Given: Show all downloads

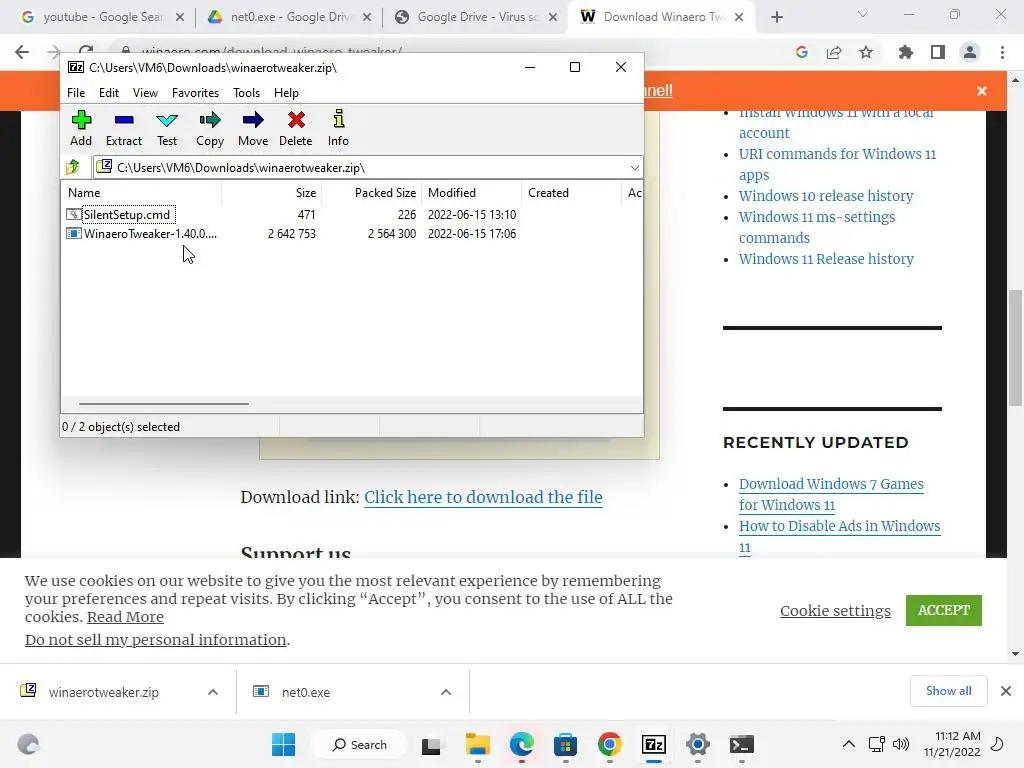Looking at the screenshot, I should pyautogui.click(x=948, y=691).
